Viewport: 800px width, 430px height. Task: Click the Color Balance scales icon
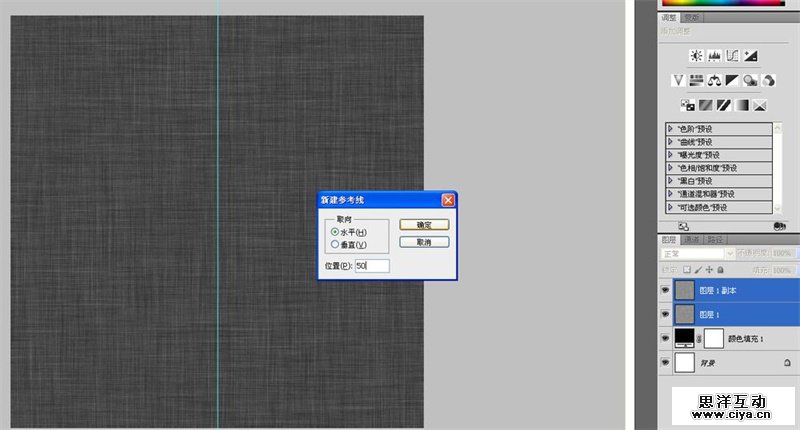714,80
